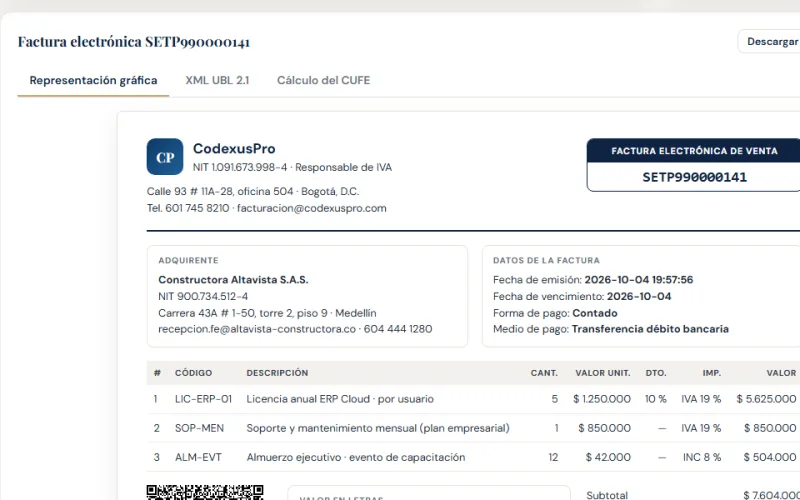The width and height of the screenshot is (800, 500).
Task: Click buyer NIT 900.734.512-4
Action: click(x=203, y=296)
